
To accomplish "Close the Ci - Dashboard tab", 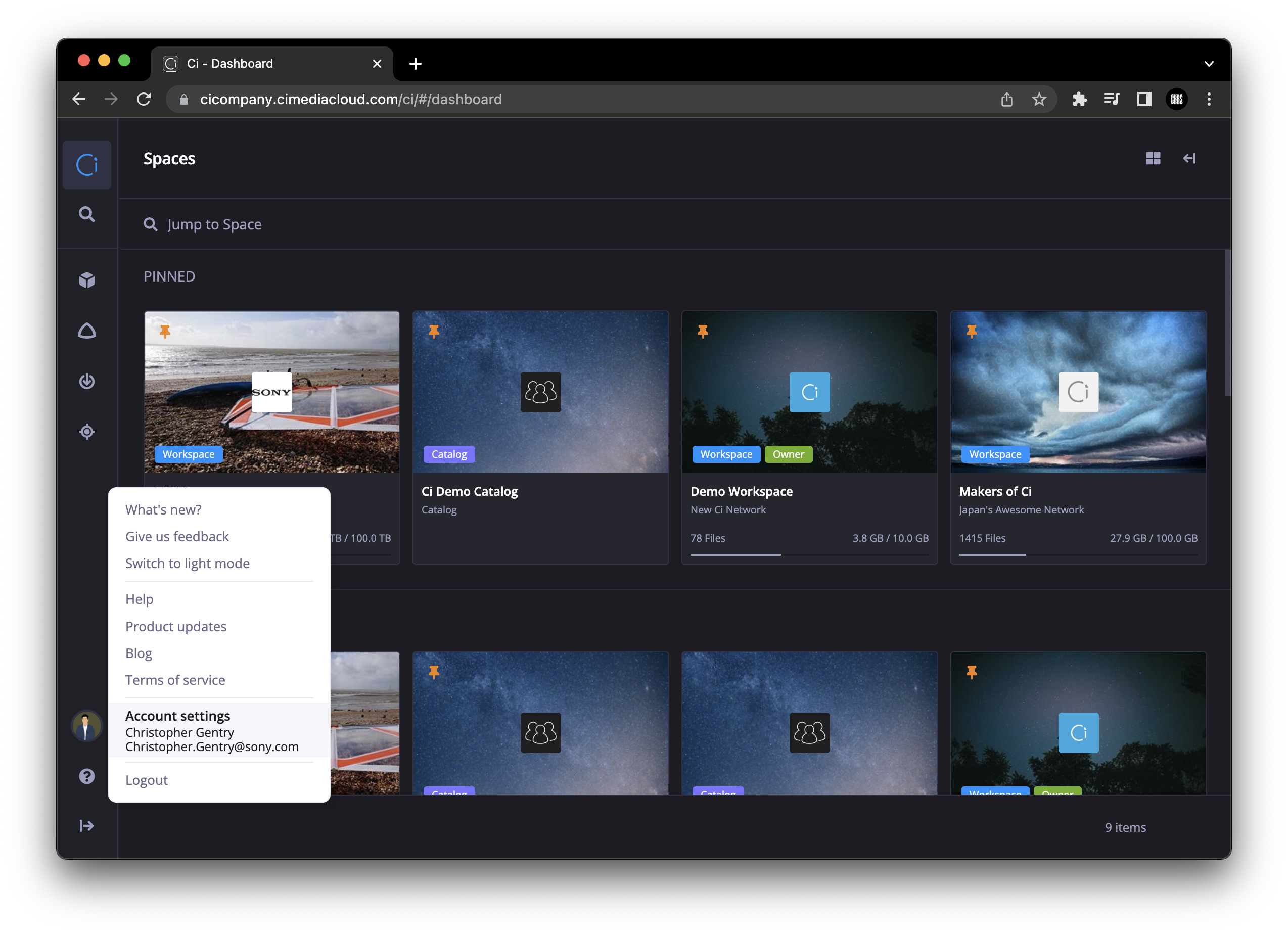I will pyautogui.click(x=377, y=64).
